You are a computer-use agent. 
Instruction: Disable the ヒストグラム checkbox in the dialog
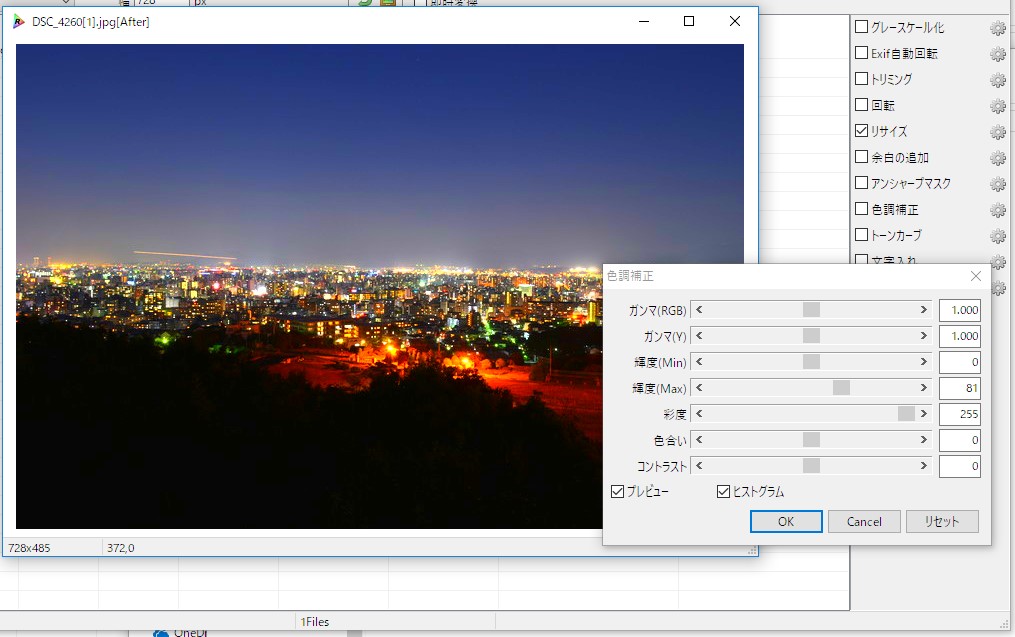click(x=723, y=491)
